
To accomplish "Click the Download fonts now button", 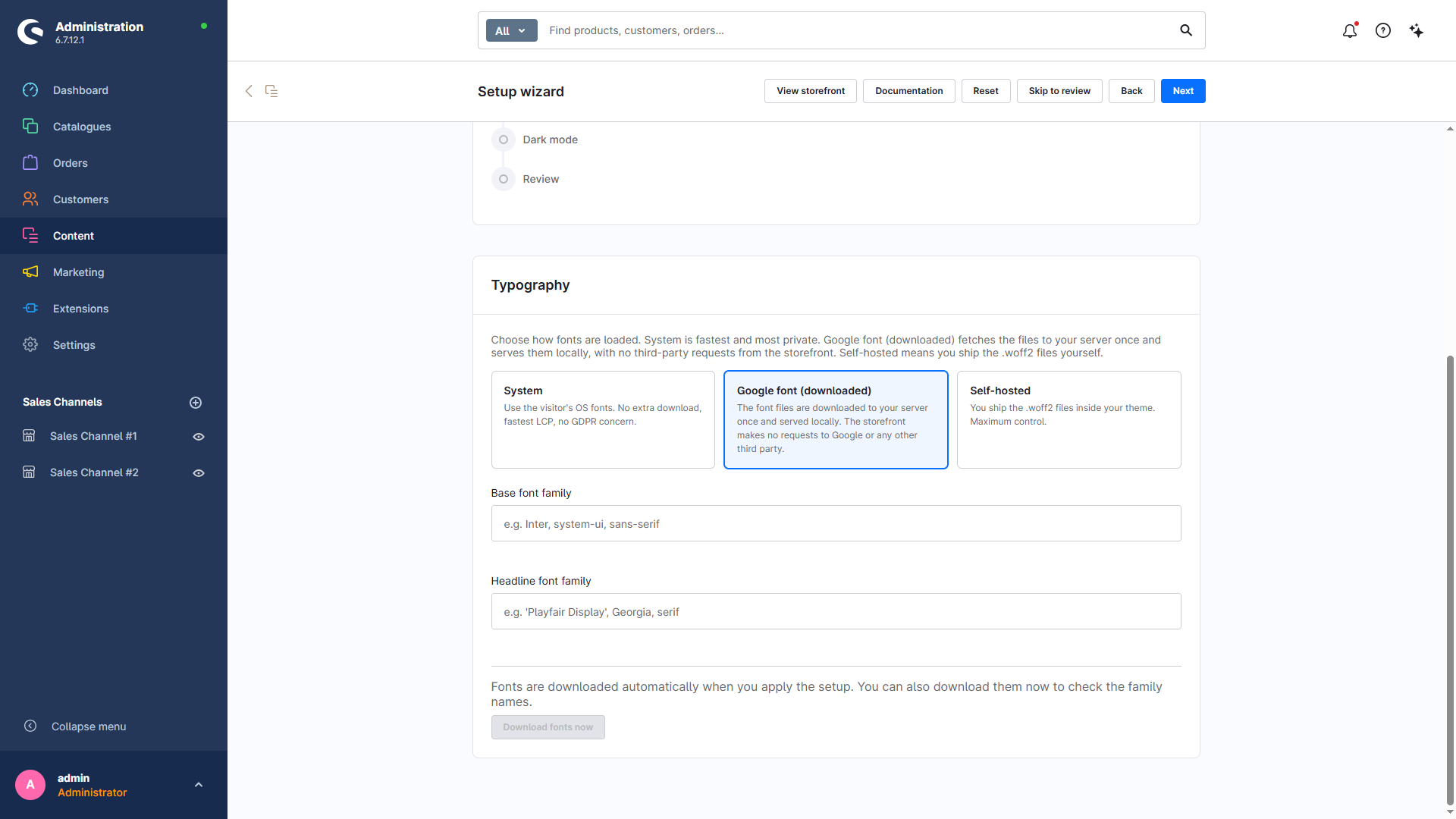I will click(x=548, y=727).
